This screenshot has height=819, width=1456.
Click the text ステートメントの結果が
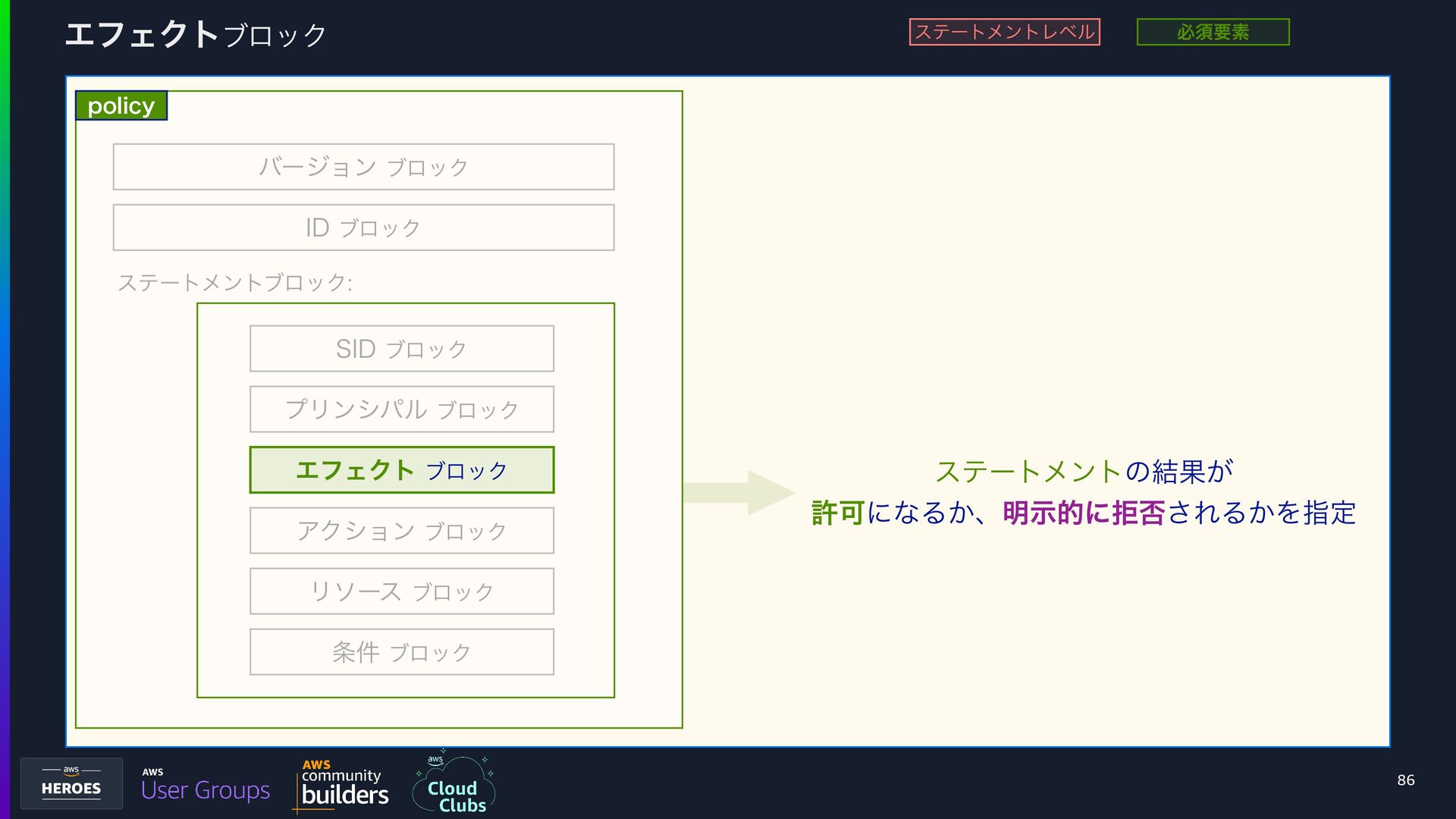click(x=1084, y=471)
